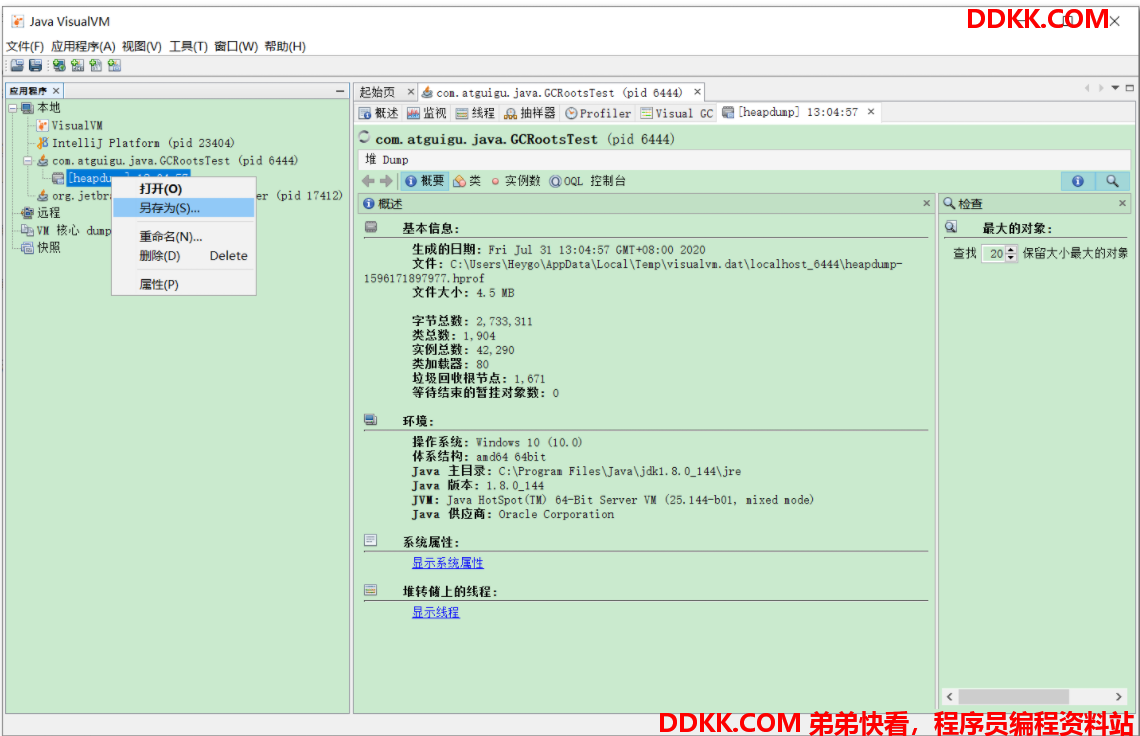
Task: Click the magnifier icon beside 最大的对象
Action: pos(951,227)
